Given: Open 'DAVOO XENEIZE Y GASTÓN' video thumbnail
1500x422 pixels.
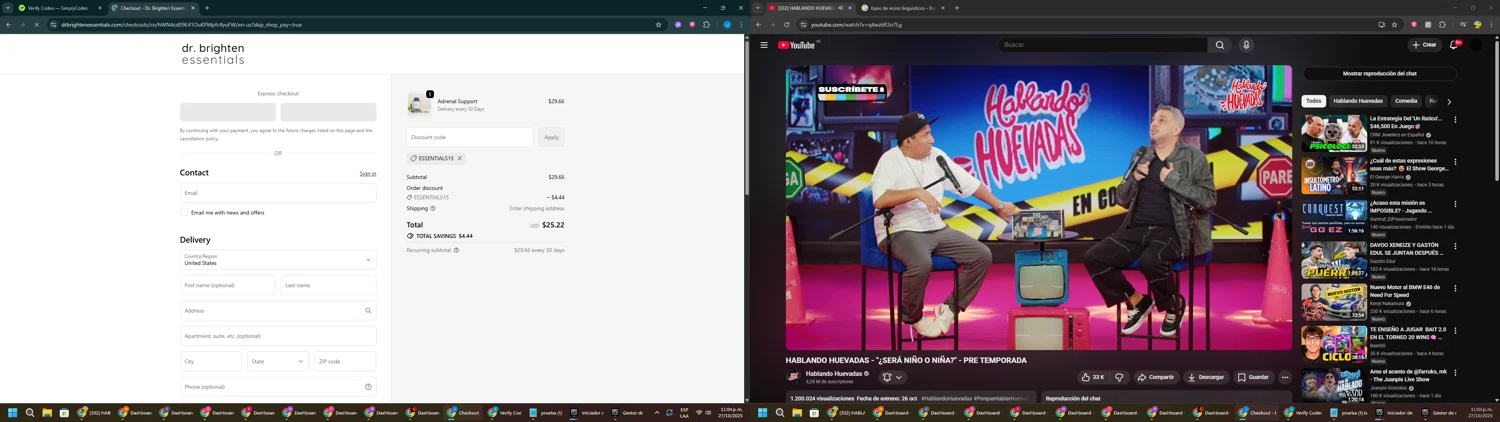Looking at the screenshot, I should point(1334,260).
